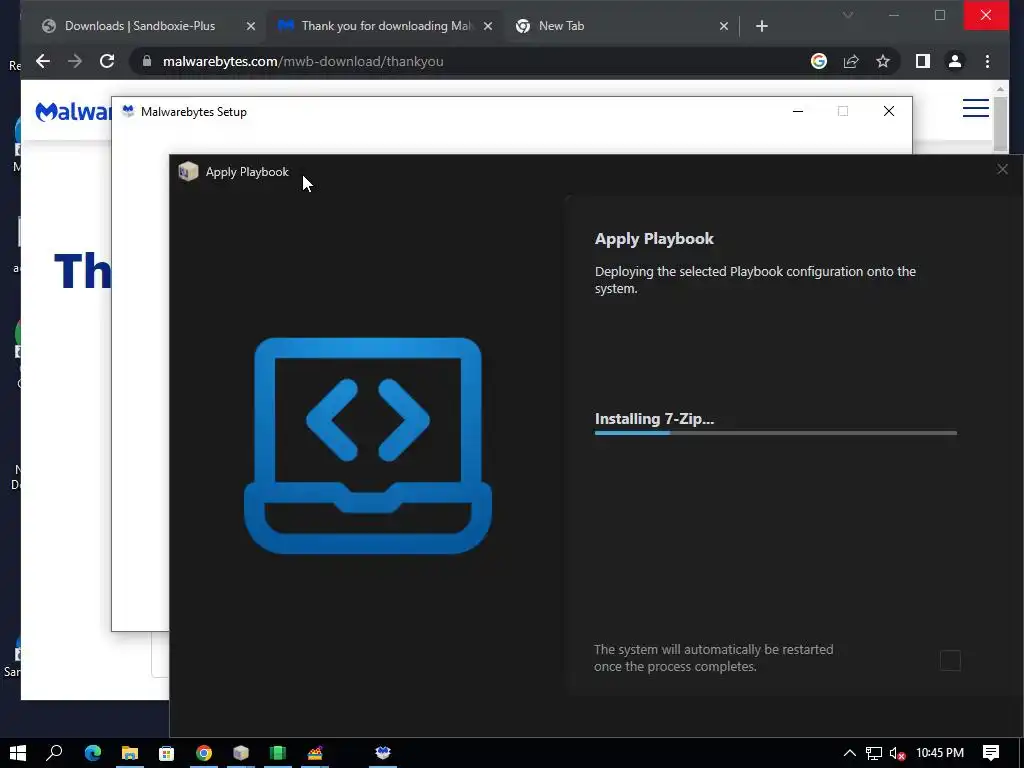Open Windows taskbar search

point(55,753)
